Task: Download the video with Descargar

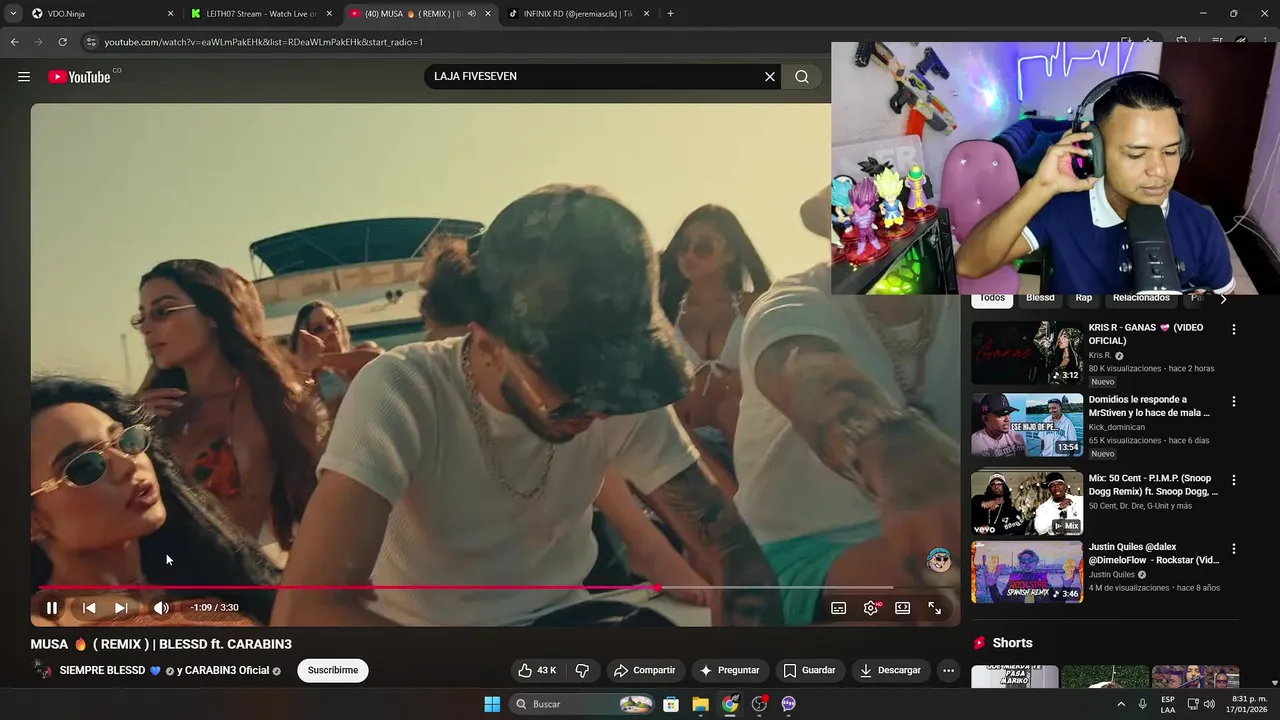Action: click(890, 670)
